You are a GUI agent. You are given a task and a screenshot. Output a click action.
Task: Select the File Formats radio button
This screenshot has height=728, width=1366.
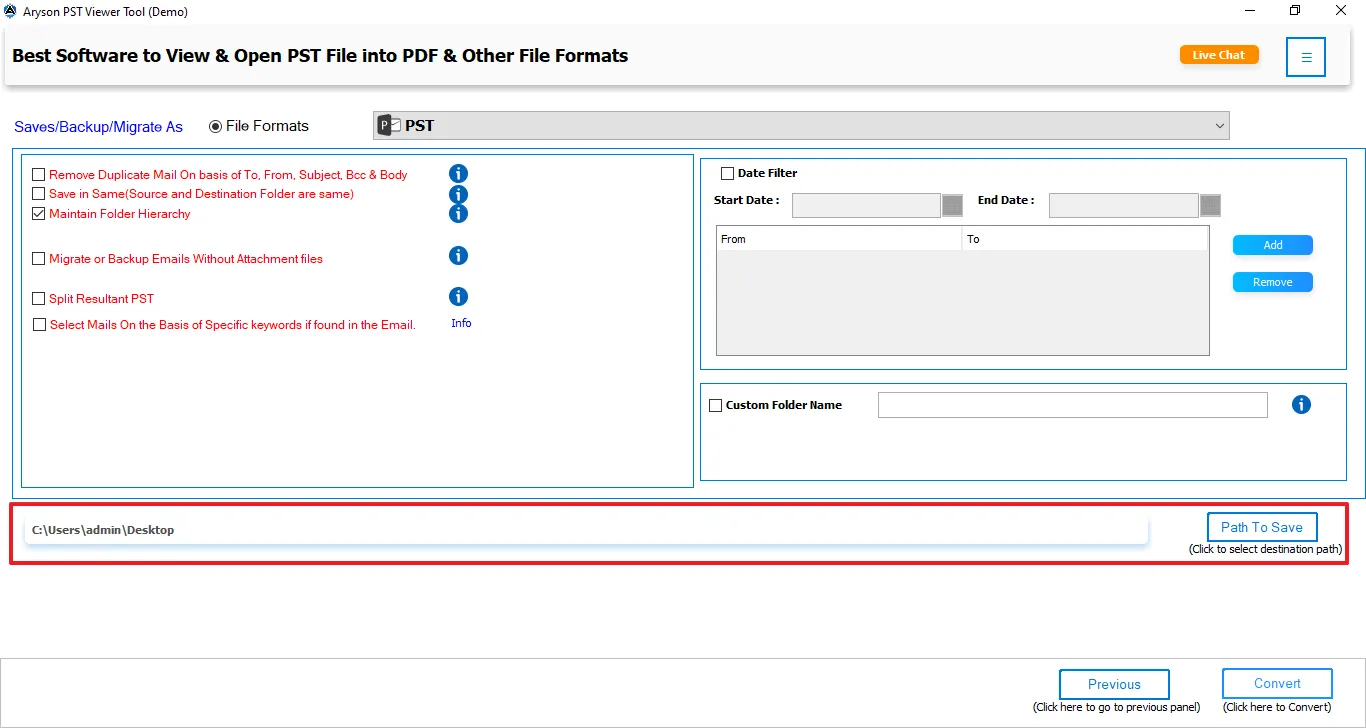[215, 126]
